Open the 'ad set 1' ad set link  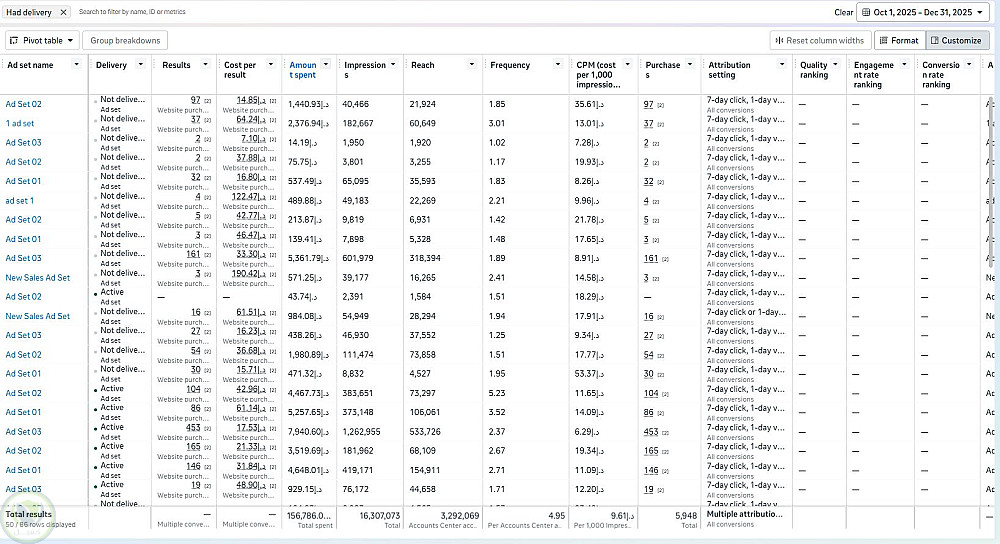coord(20,201)
